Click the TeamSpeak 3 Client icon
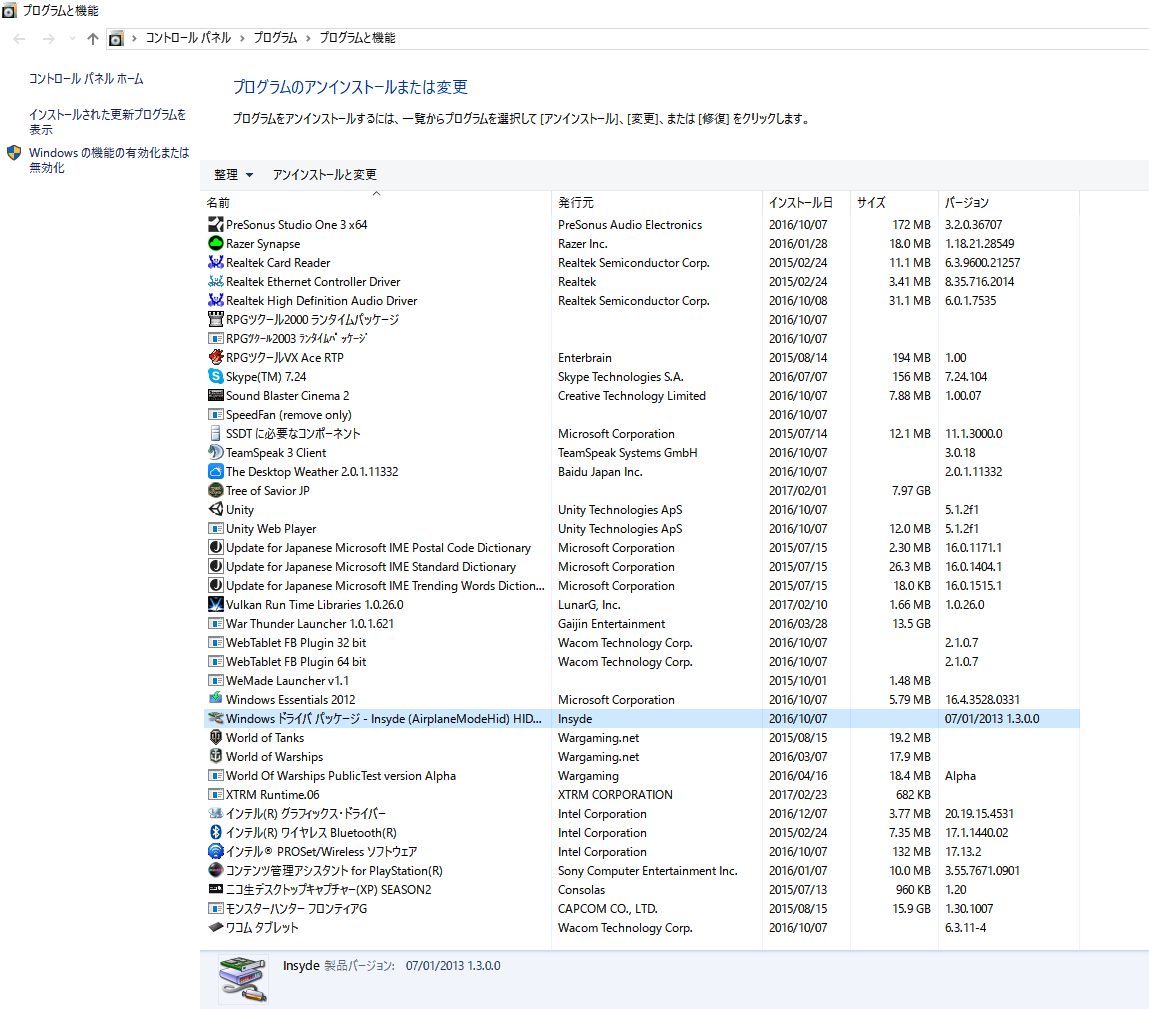Screen dimensions: 1149x1009 (x=215, y=452)
